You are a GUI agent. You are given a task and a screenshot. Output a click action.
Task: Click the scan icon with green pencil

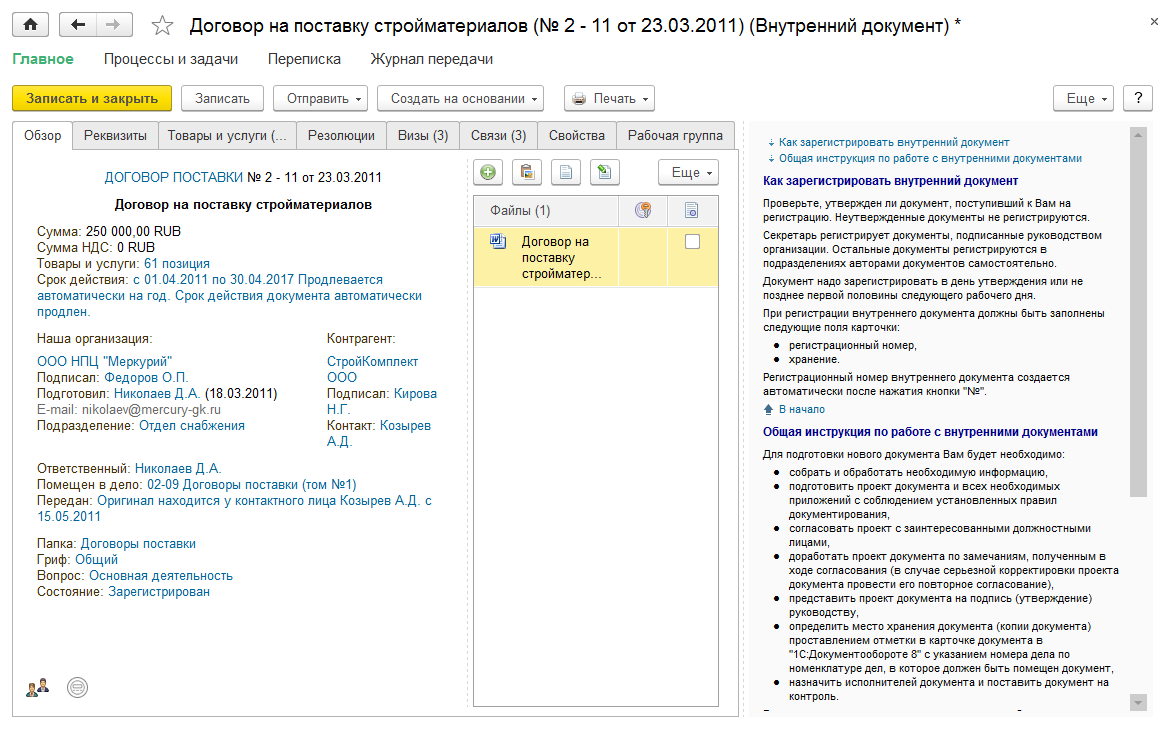(604, 172)
